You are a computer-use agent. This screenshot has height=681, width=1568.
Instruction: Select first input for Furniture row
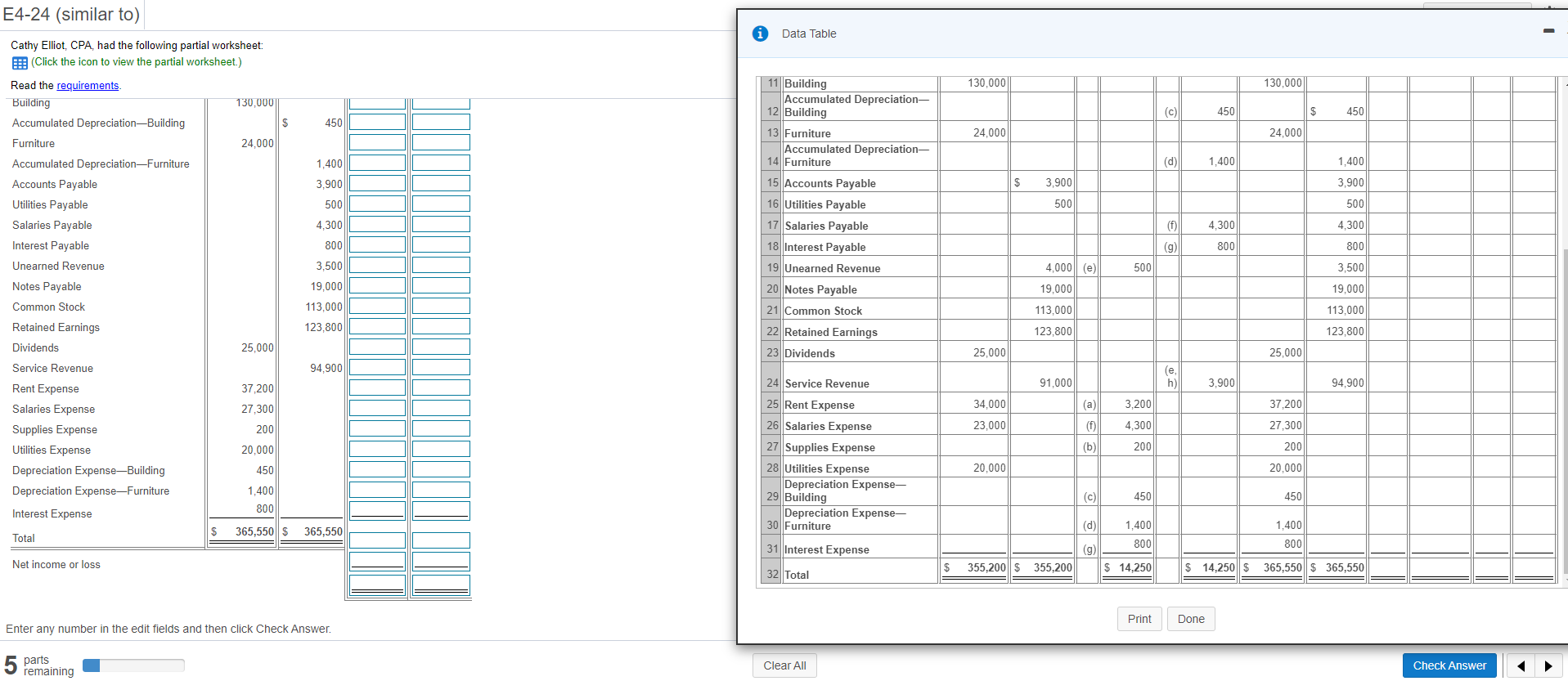[377, 142]
